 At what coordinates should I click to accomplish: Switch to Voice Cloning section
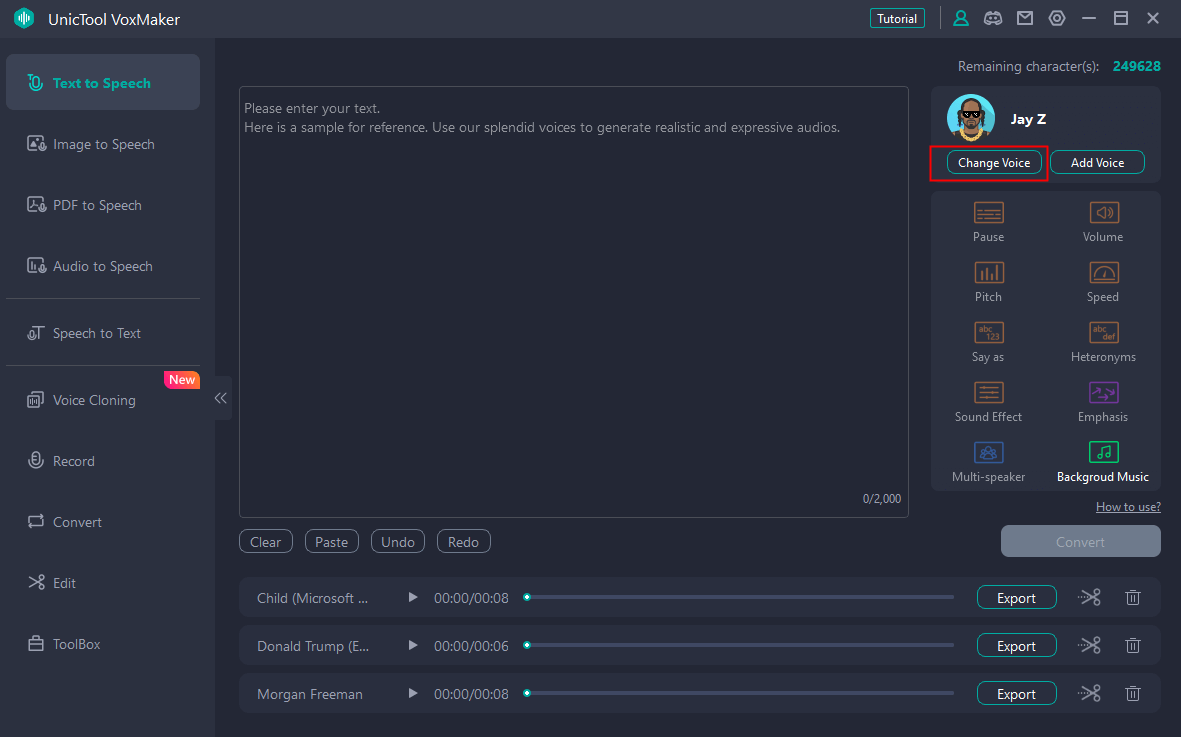click(94, 400)
